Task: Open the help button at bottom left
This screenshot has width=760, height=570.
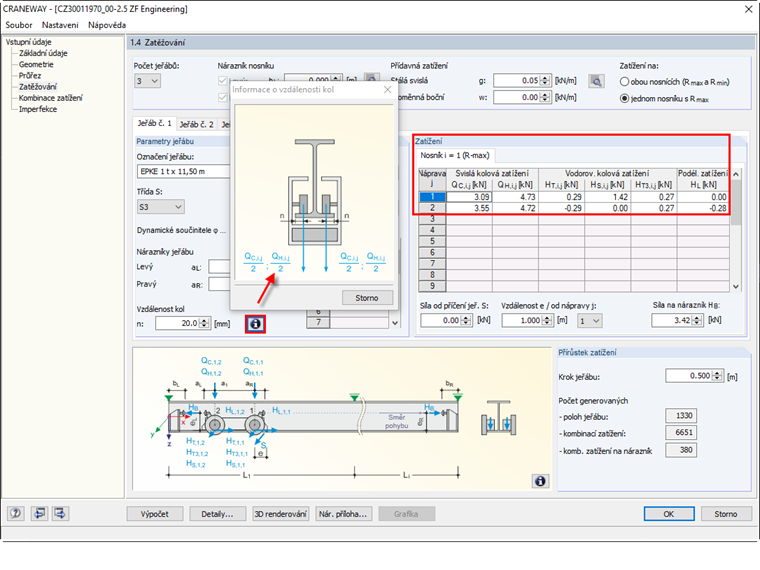Action: tap(16, 513)
